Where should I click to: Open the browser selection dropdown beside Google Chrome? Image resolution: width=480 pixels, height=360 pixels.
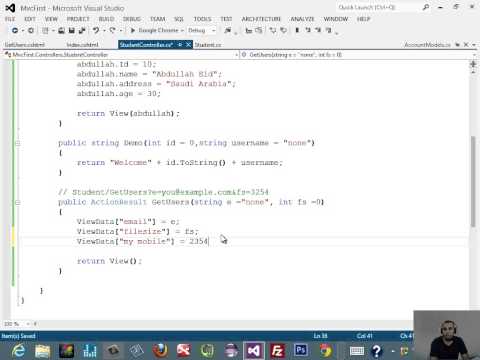182,30
